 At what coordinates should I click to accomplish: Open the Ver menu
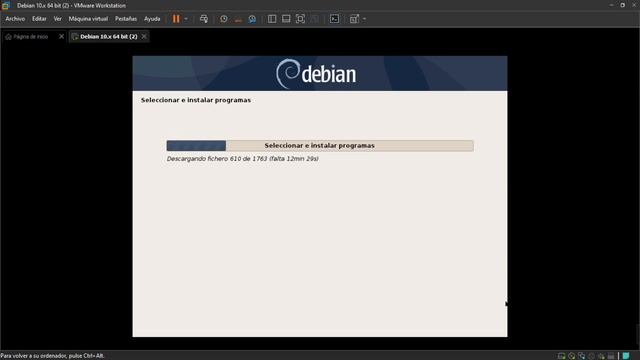pos(58,19)
